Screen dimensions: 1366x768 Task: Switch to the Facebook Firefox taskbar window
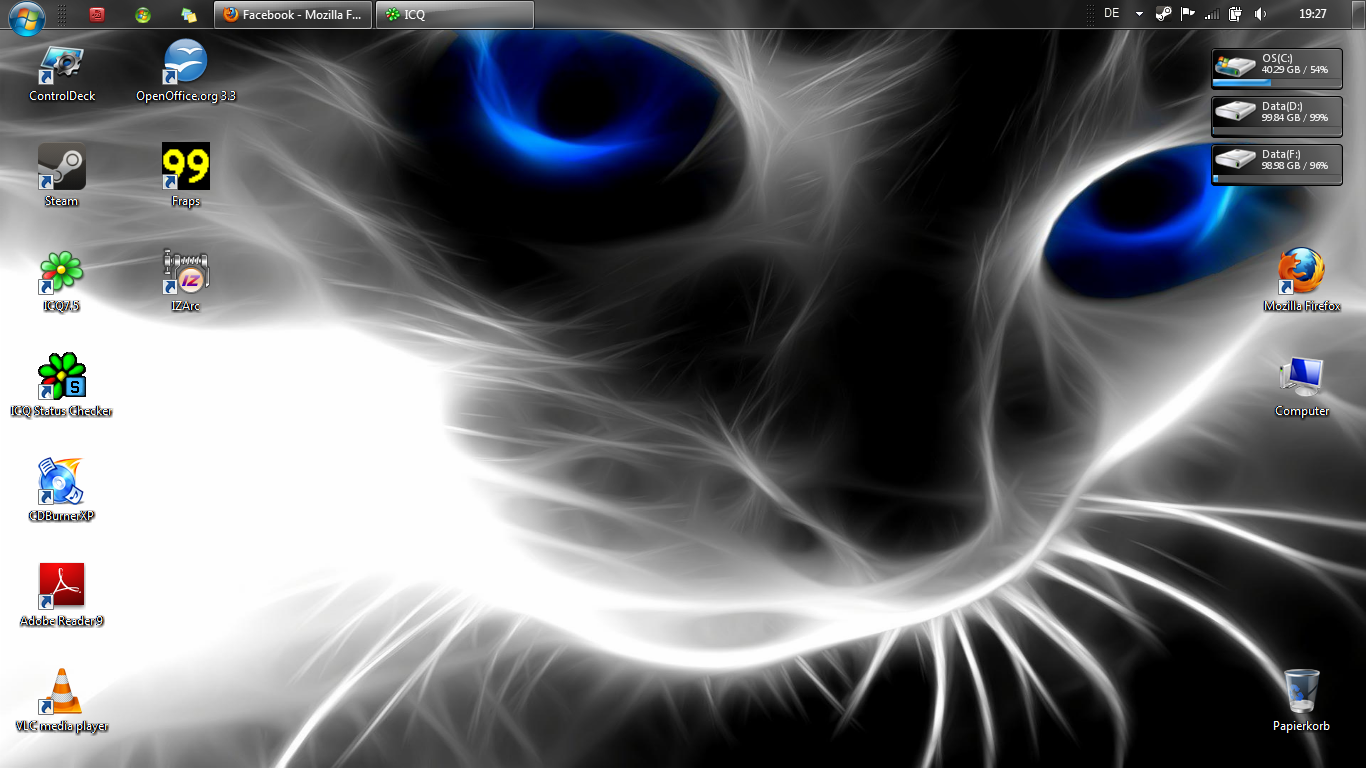[293, 15]
